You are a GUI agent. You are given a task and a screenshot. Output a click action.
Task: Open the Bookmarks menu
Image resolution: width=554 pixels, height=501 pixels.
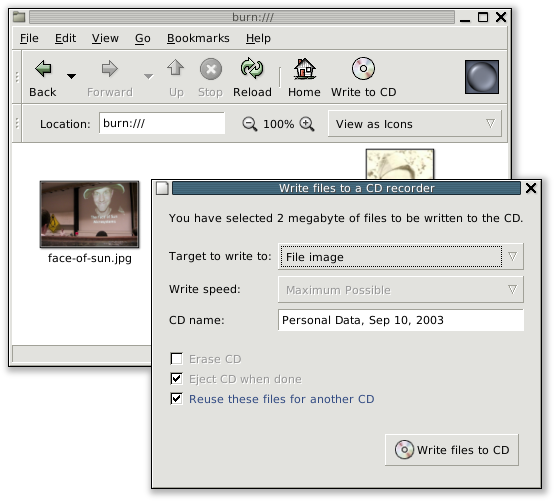point(198,38)
